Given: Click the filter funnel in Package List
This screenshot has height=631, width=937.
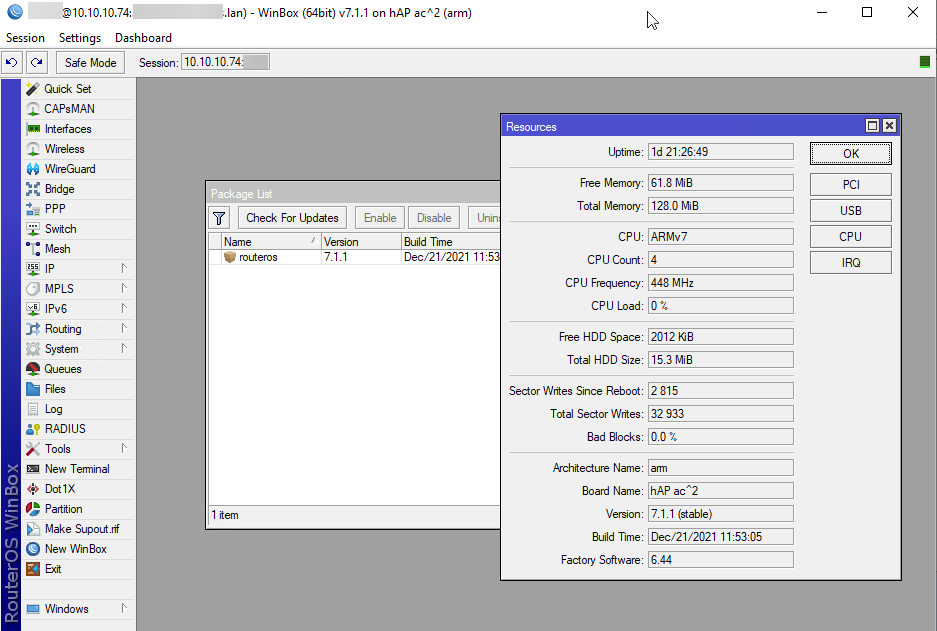Looking at the screenshot, I should click(219, 218).
